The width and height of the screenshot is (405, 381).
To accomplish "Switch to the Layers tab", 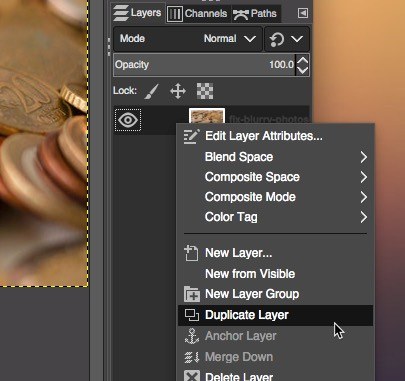I will click(x=138, y=13).
